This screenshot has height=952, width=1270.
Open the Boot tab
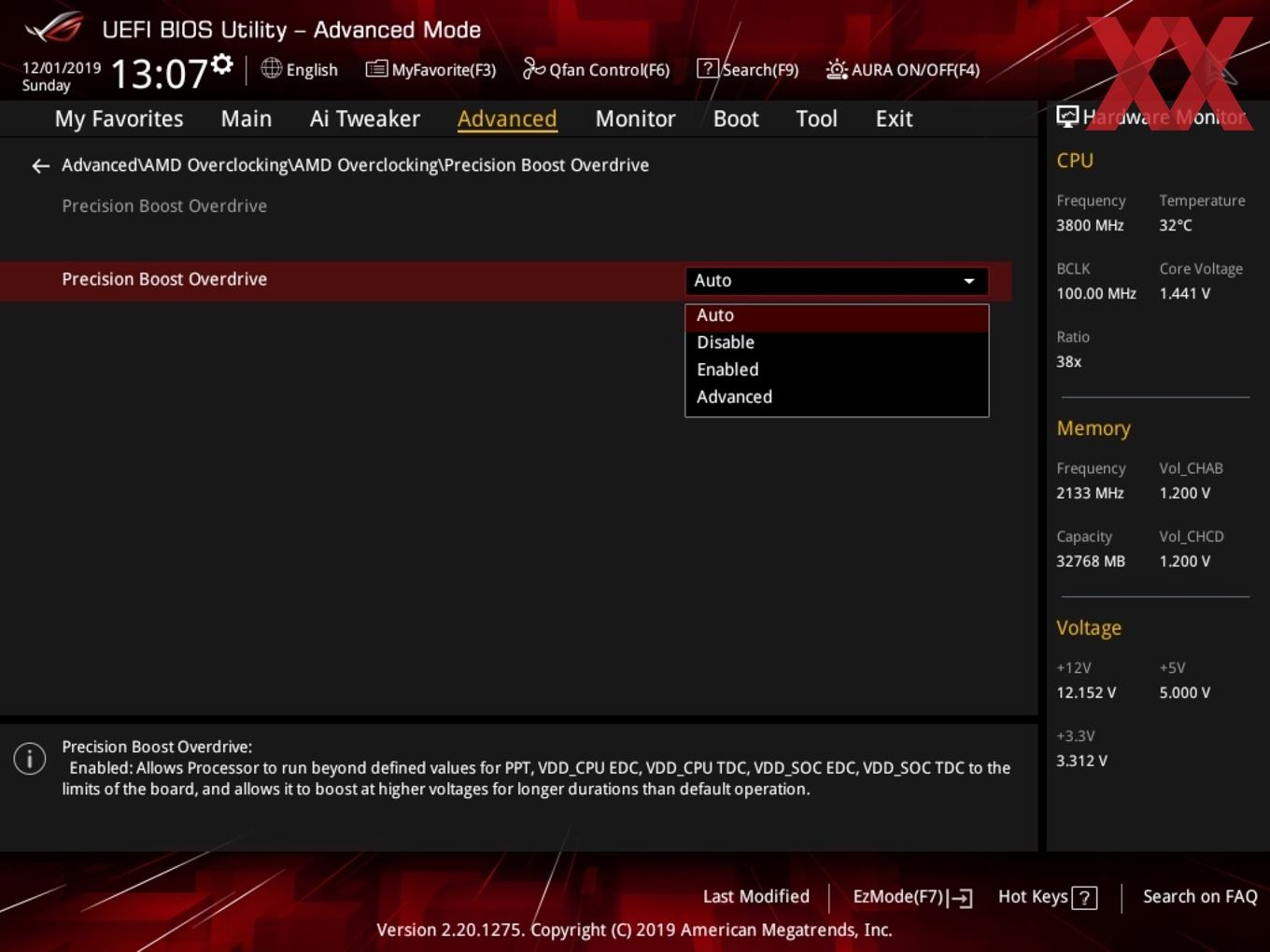pos(736,119)
